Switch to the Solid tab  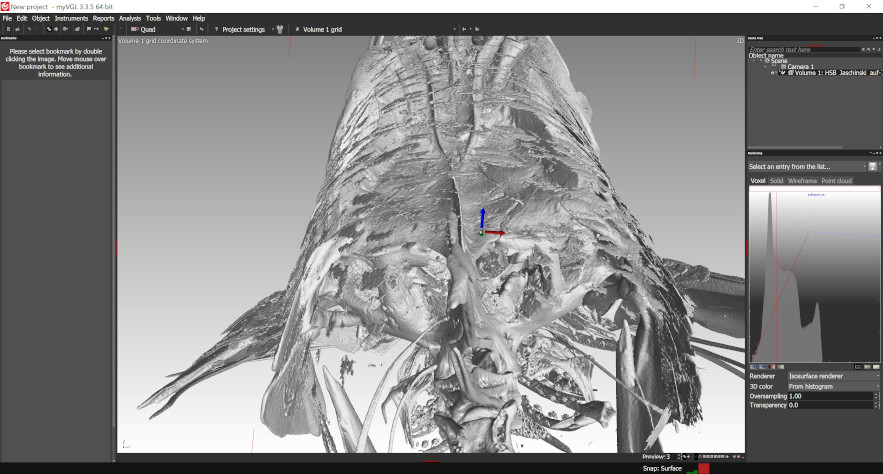pos(777,181)
